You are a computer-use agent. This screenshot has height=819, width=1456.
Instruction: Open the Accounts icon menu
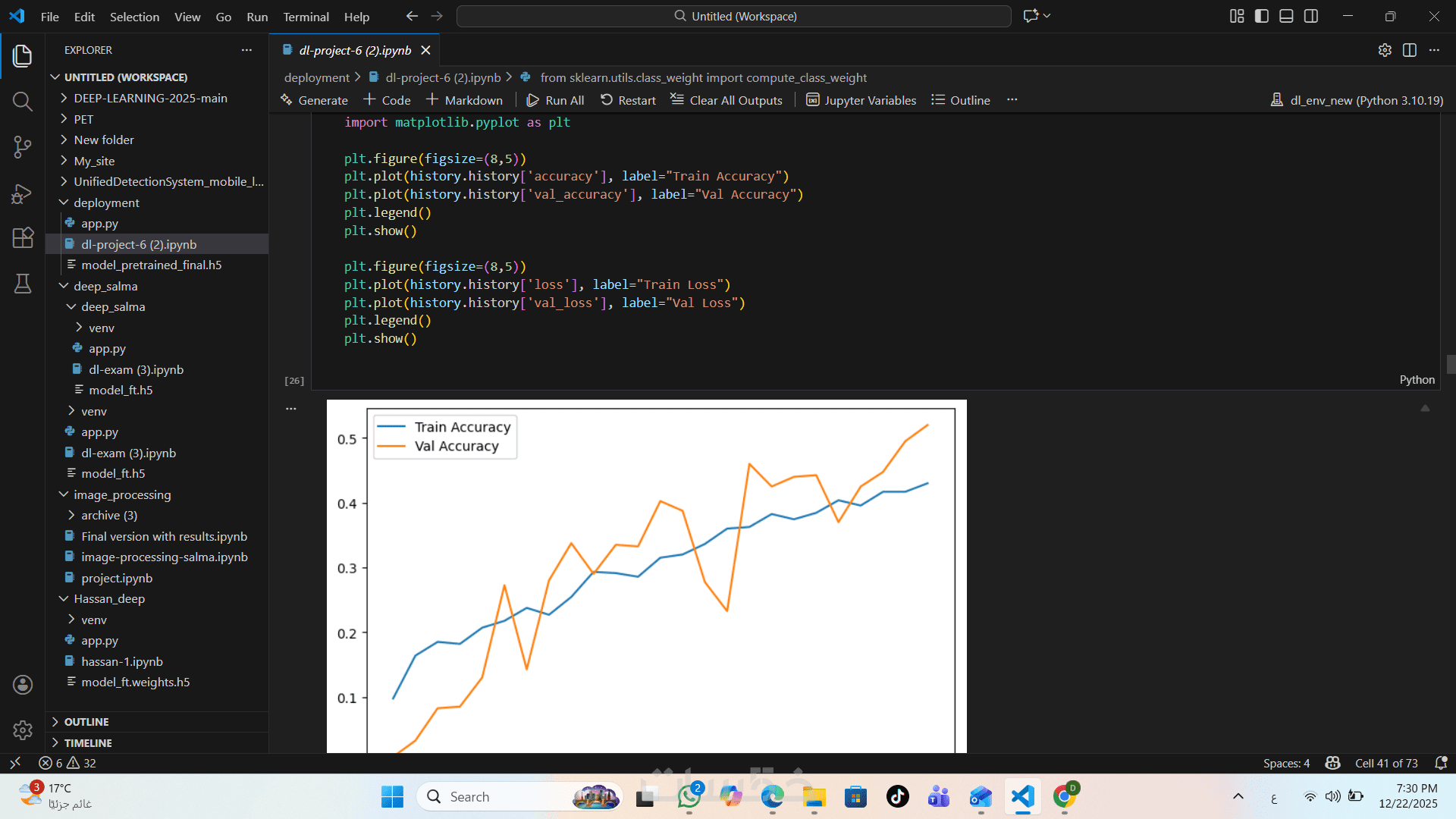tap(23, 685)
